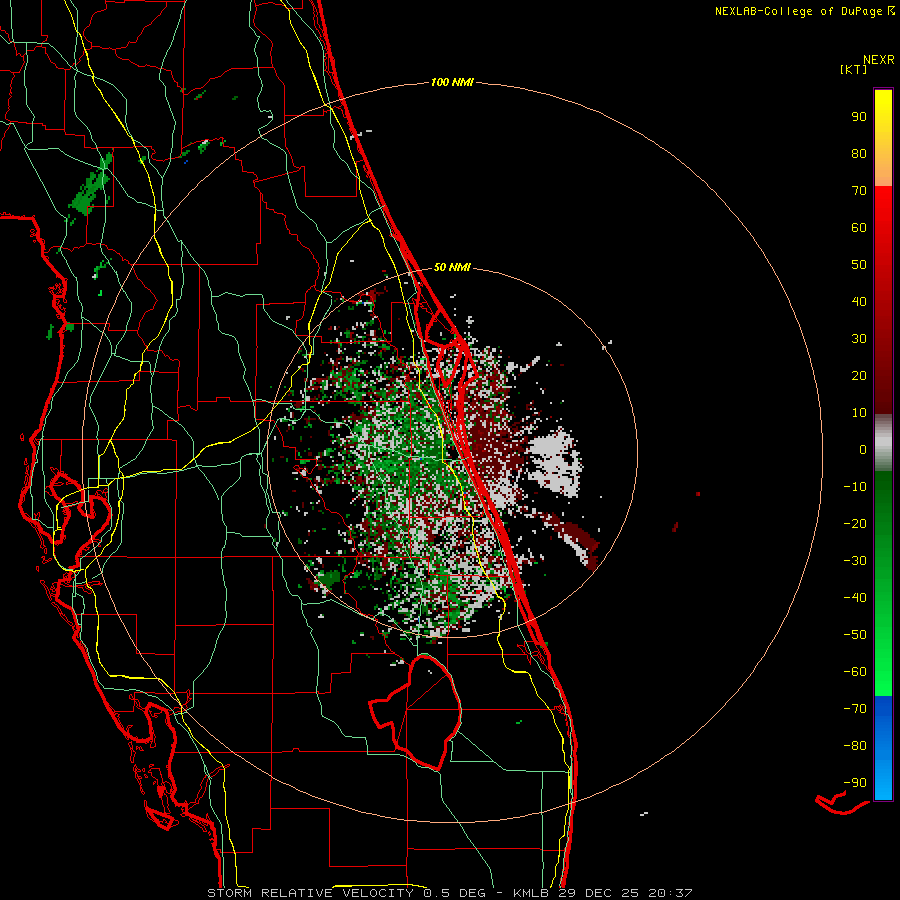Image resolution: width=900 pixels, height=900 pixels.
Task: Click the 100 NMI range ring label
Action: pyautogui.click(x=452, y=82)
